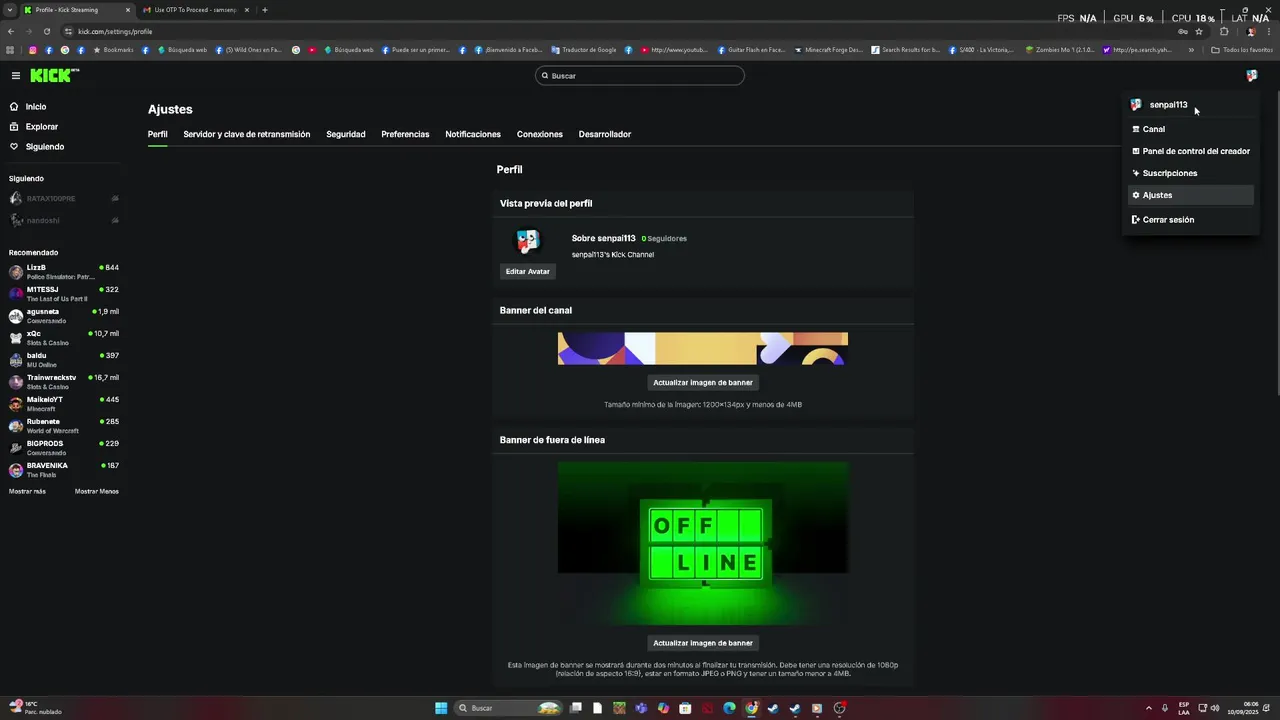Open Microsoft Store from taskbar
The width and height of the screenshot is (1280, 720).
click(x=685, y=708)
